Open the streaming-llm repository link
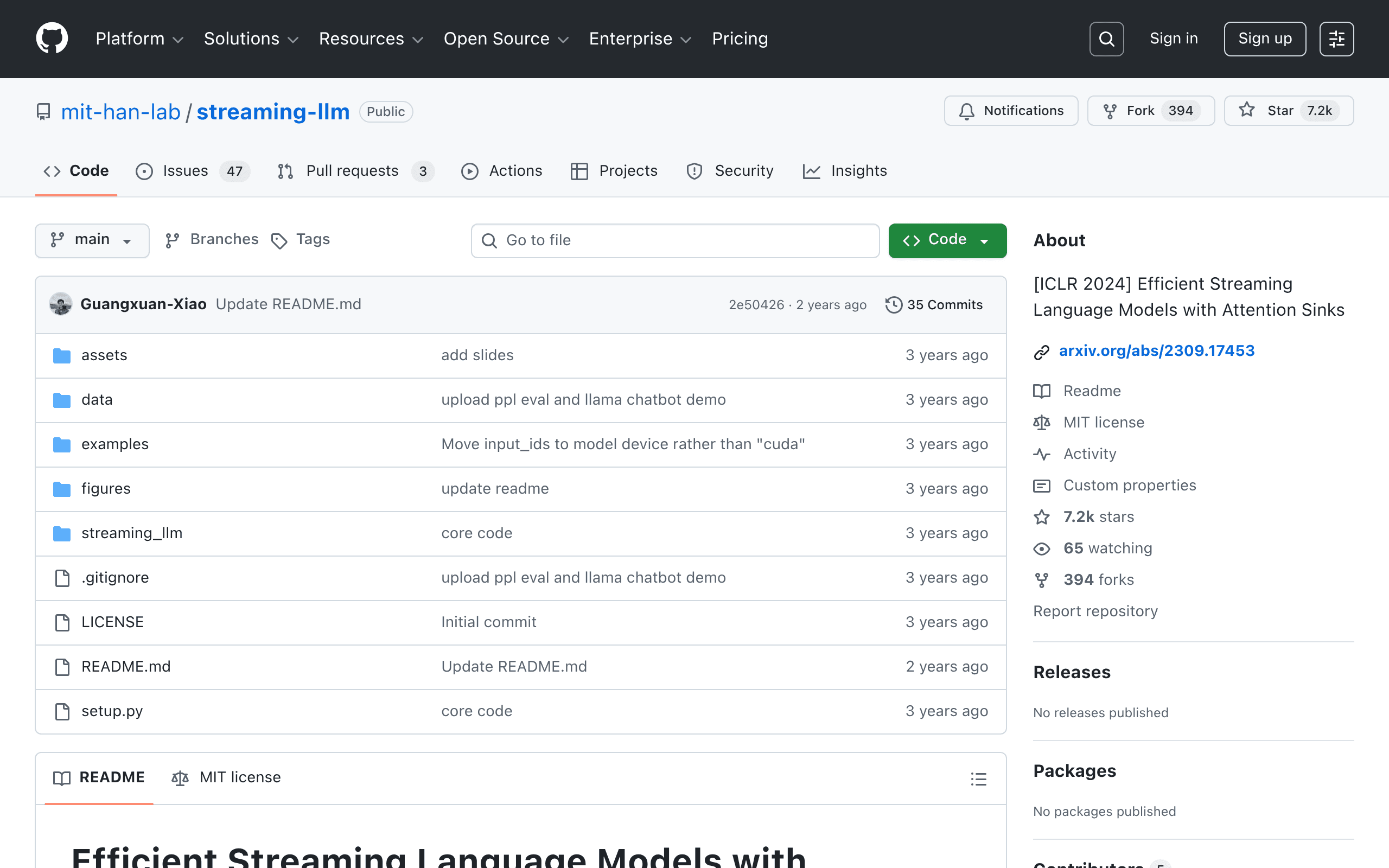 tap(273, 112)
